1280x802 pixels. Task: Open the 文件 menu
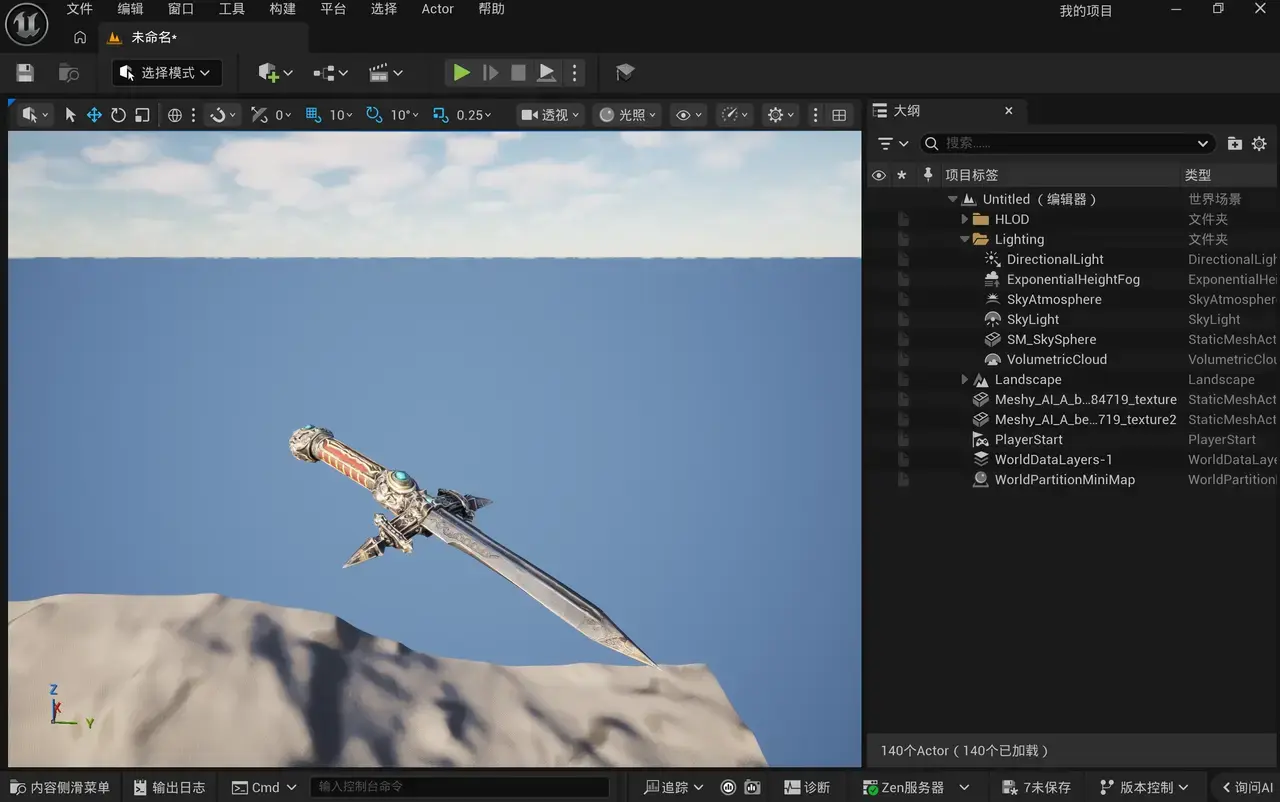pyautogui.click(x=80, y=9)
